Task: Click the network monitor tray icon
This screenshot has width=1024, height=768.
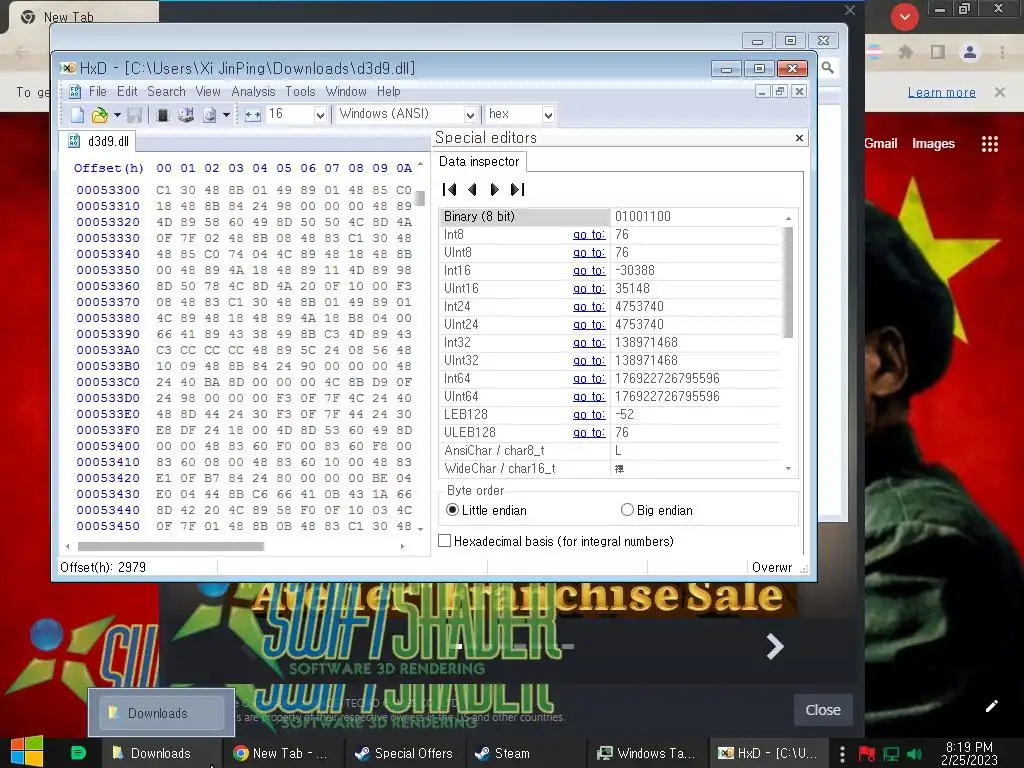Action: pyautogui.click(x=891, y=754)
